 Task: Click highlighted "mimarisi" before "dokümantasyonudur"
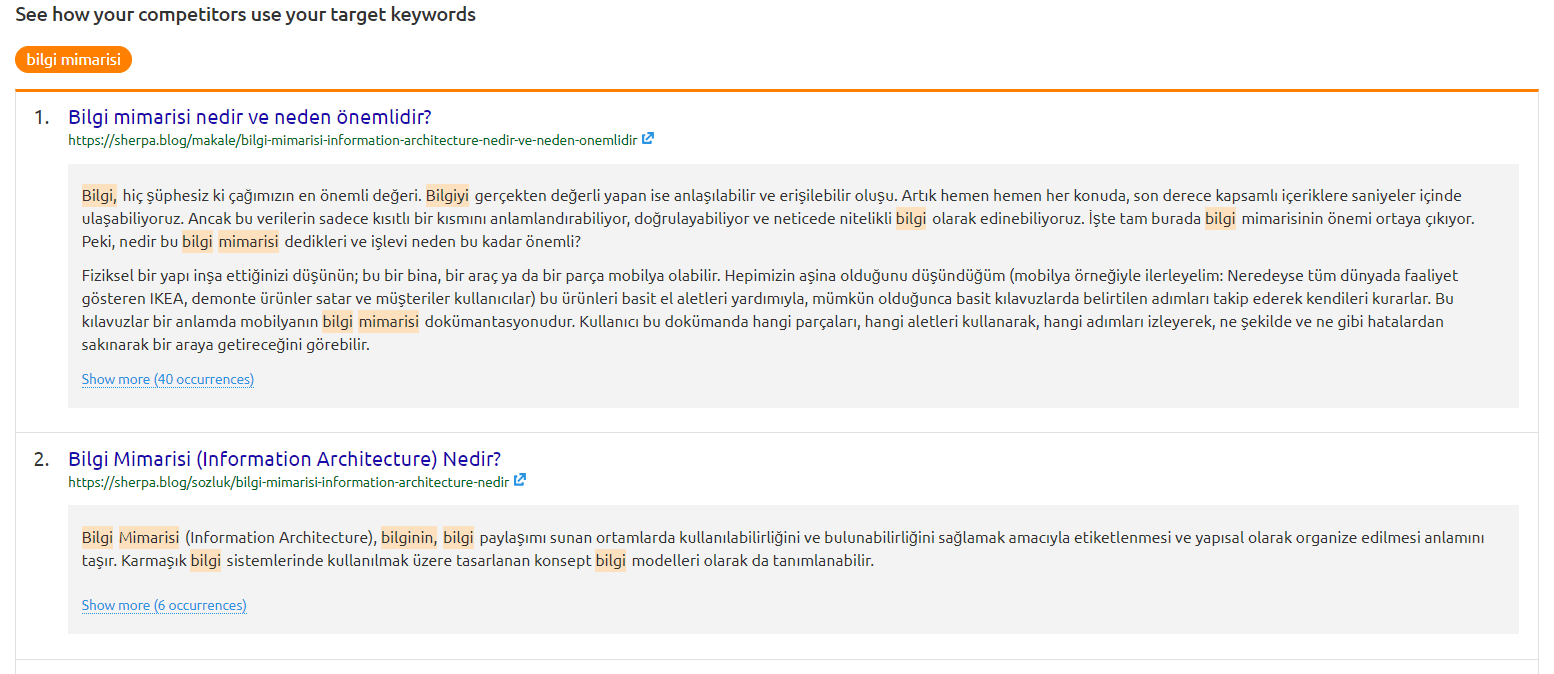(x=388, y=322)
